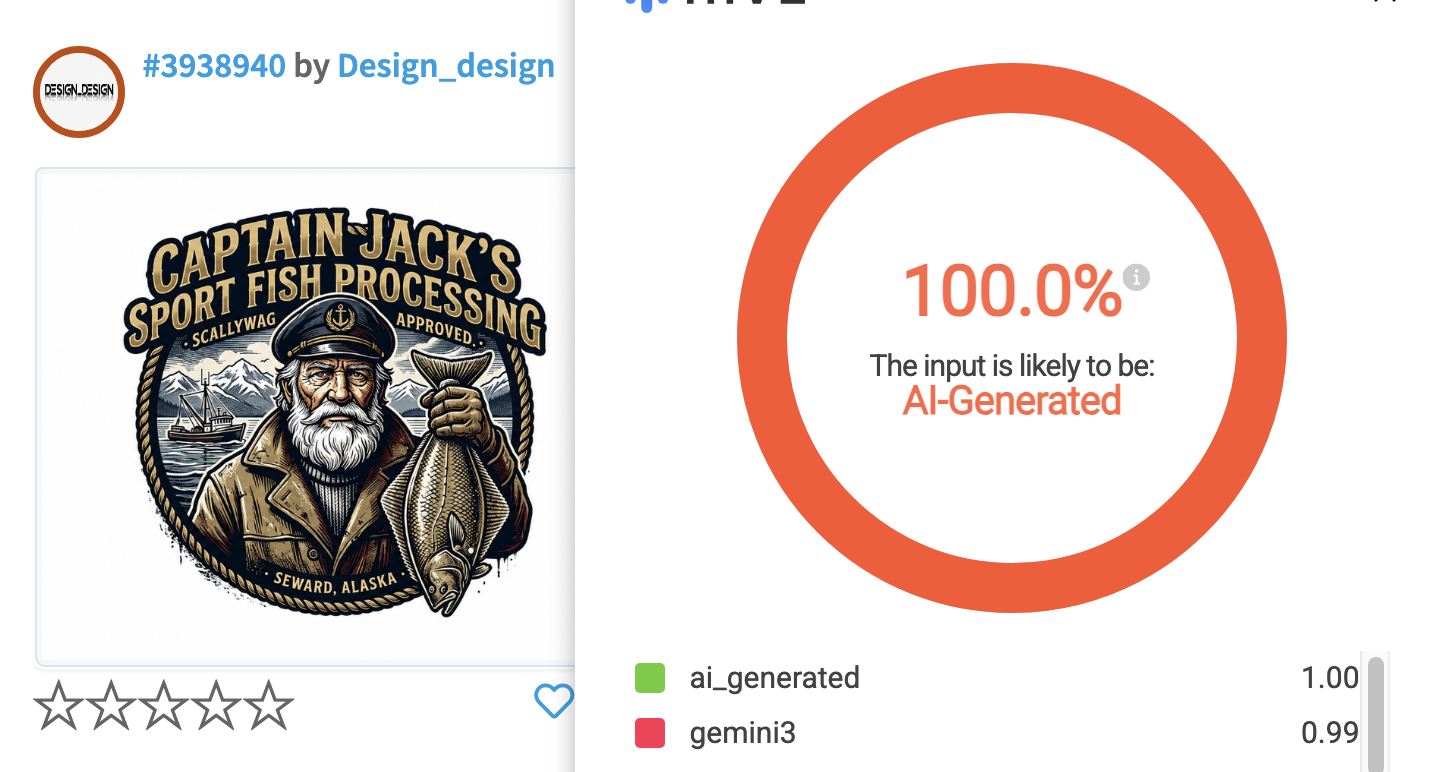The height and width of the screenshot is (772, 1442).
Task: Click the info icon beside 100.0%
Action: coord(1136,277)
